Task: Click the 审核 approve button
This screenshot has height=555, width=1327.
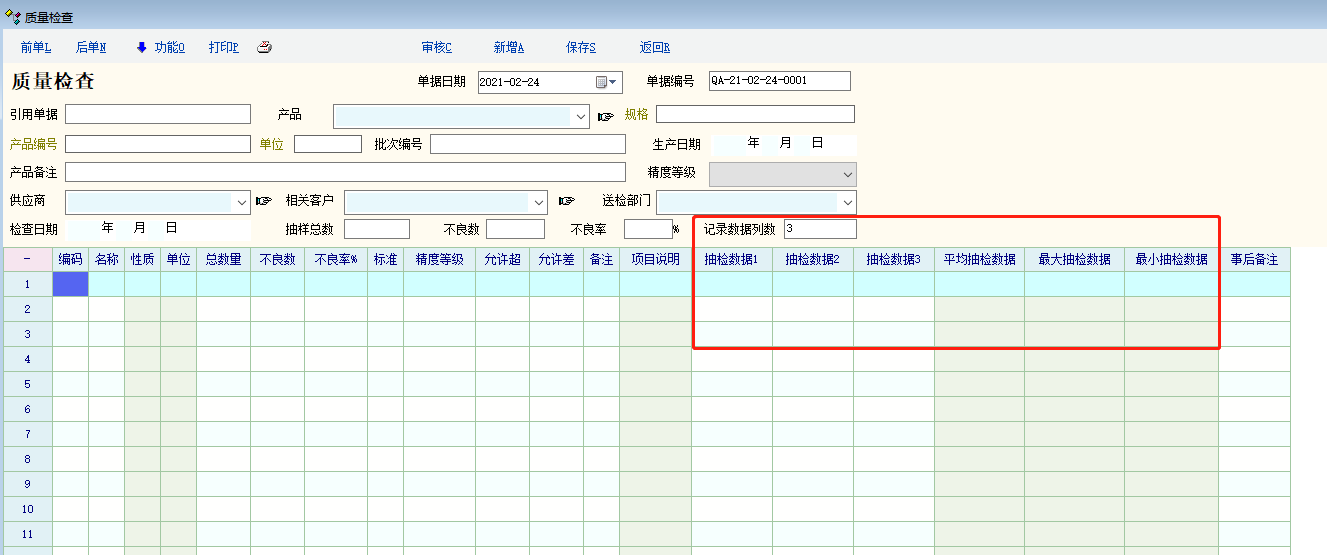Action: 436,47
